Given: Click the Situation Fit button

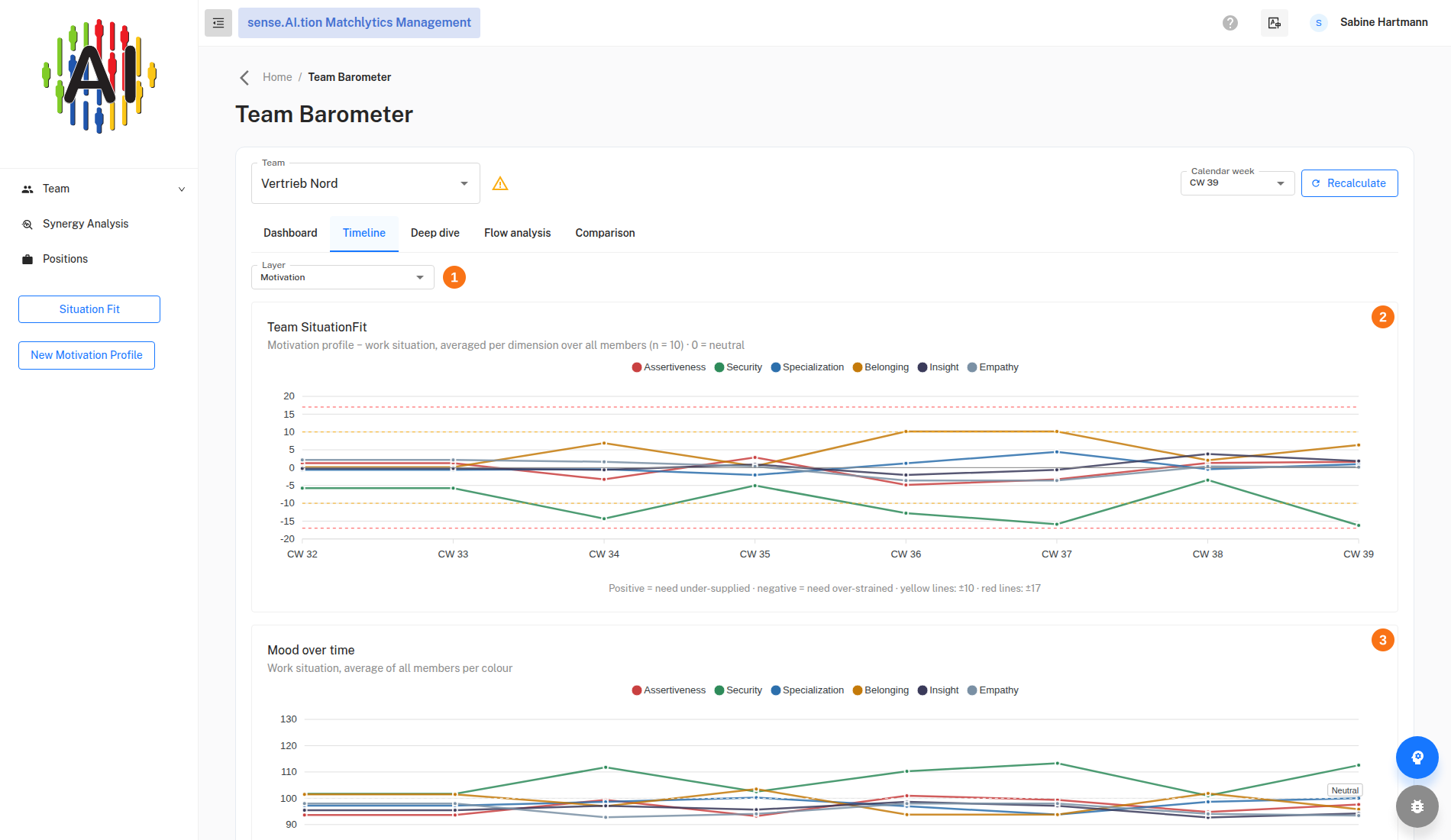Looking at the screenshot, I should click(89, 309).
